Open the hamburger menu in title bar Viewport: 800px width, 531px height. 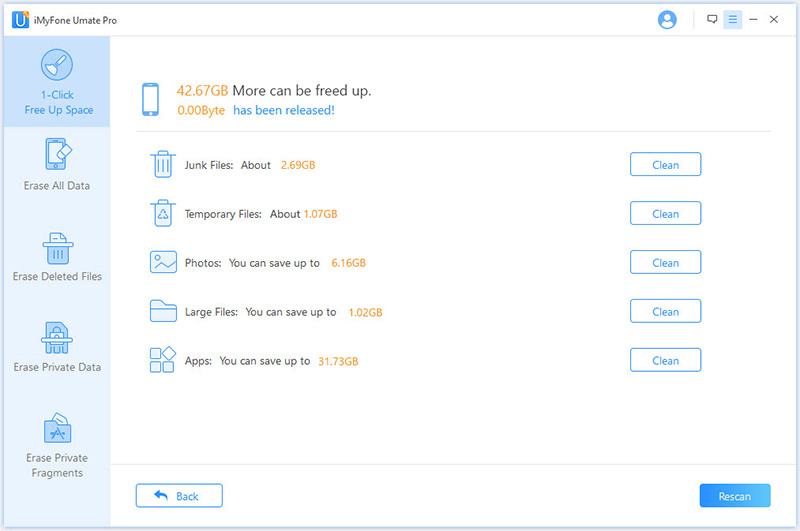[732, 20]
